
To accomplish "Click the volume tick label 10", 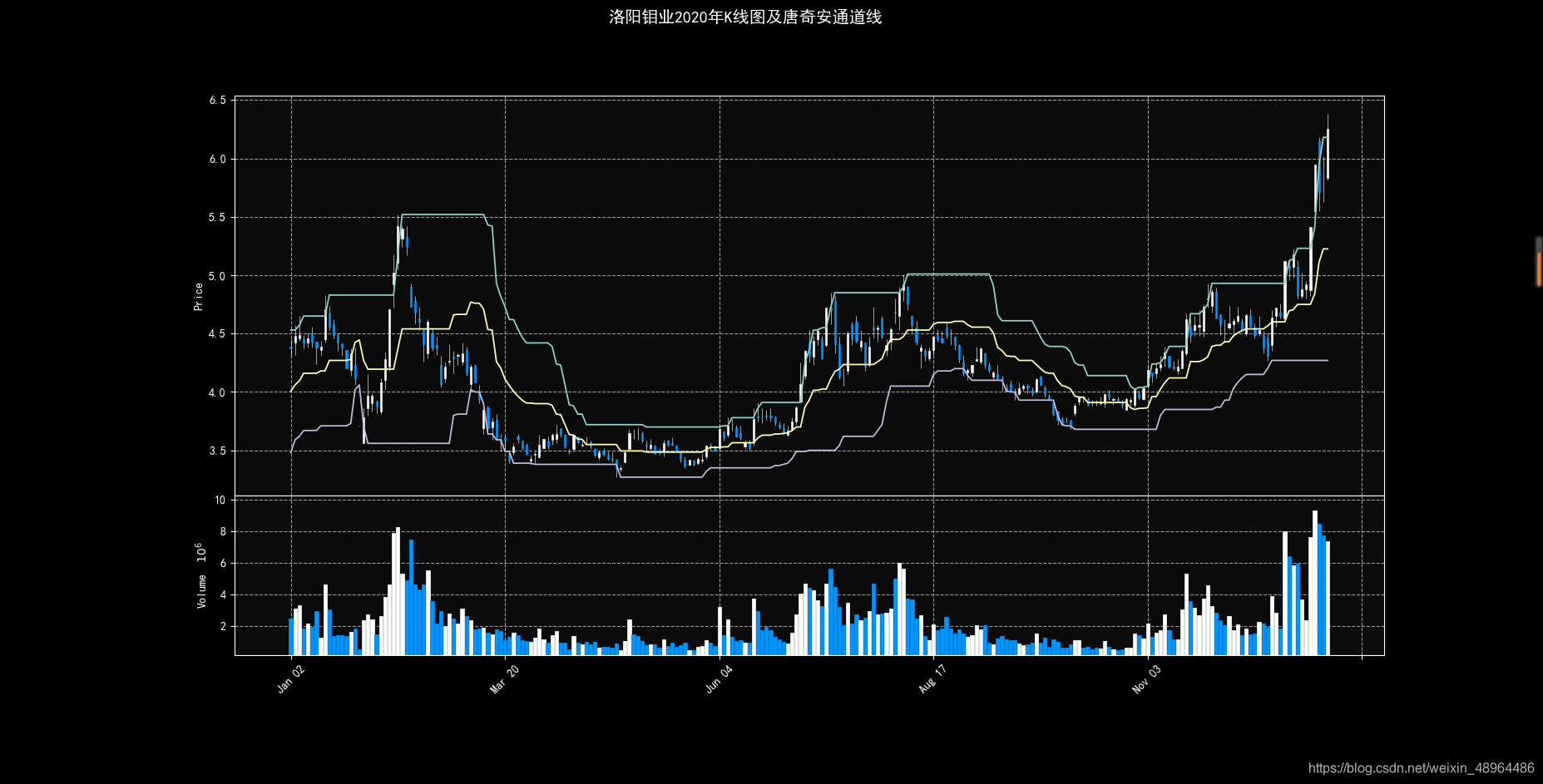I will click(x=220, y=500).
